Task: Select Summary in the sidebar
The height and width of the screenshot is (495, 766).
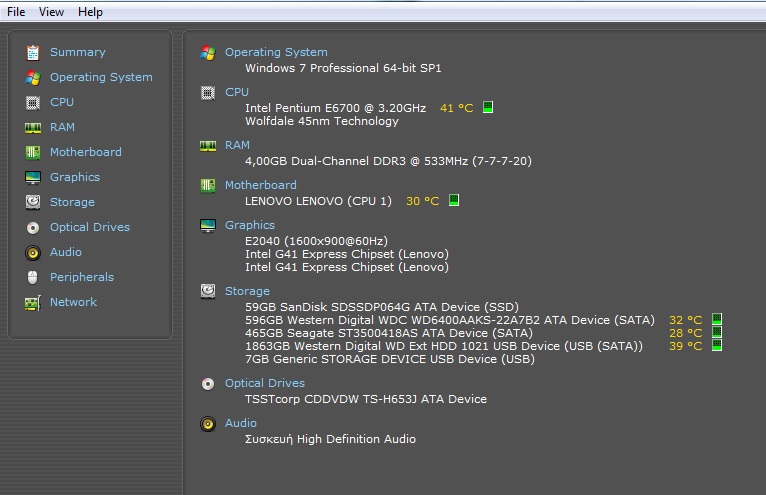Action: point(78,52)
